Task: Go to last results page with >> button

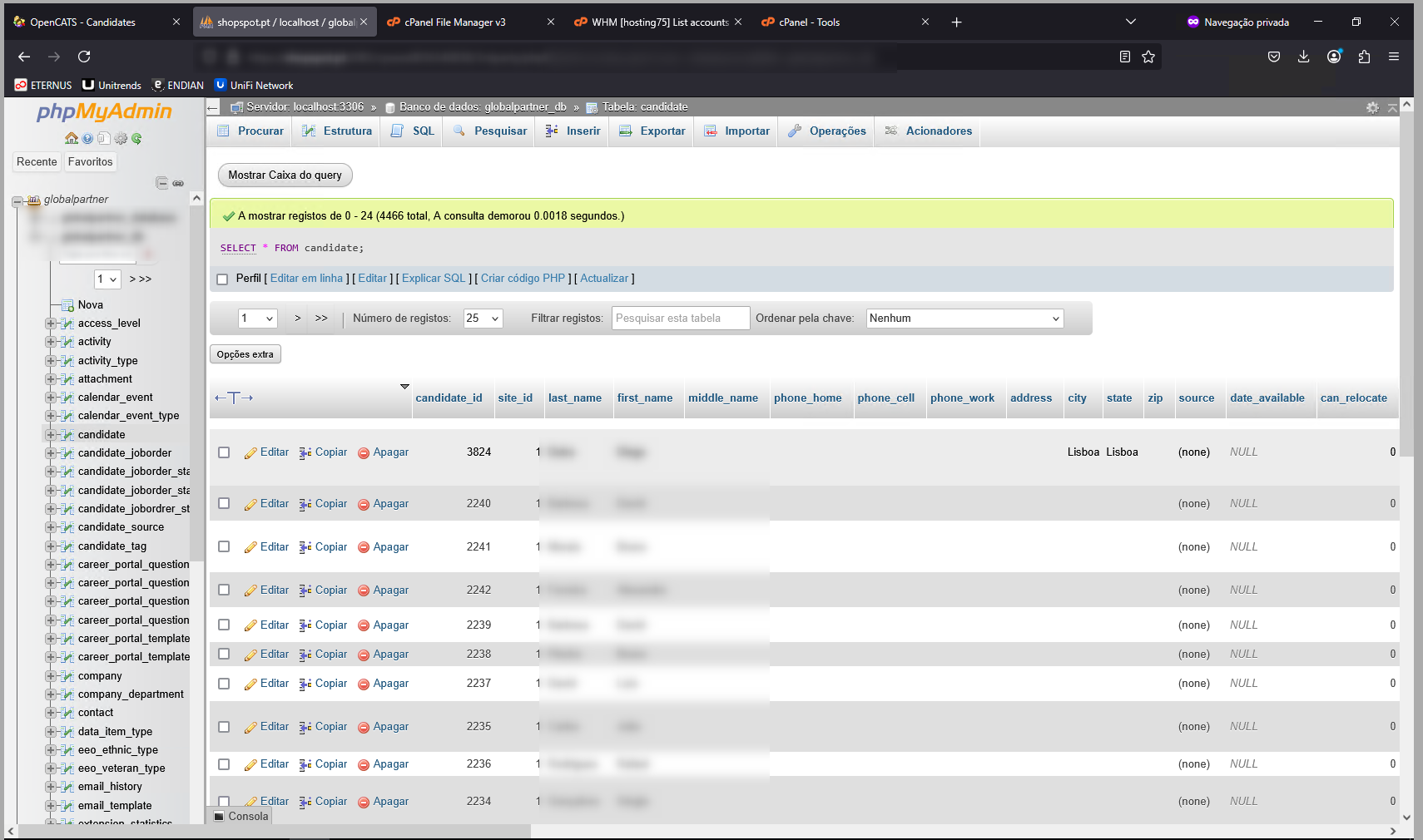Action: pyautogui.click(x=321, y=319)
